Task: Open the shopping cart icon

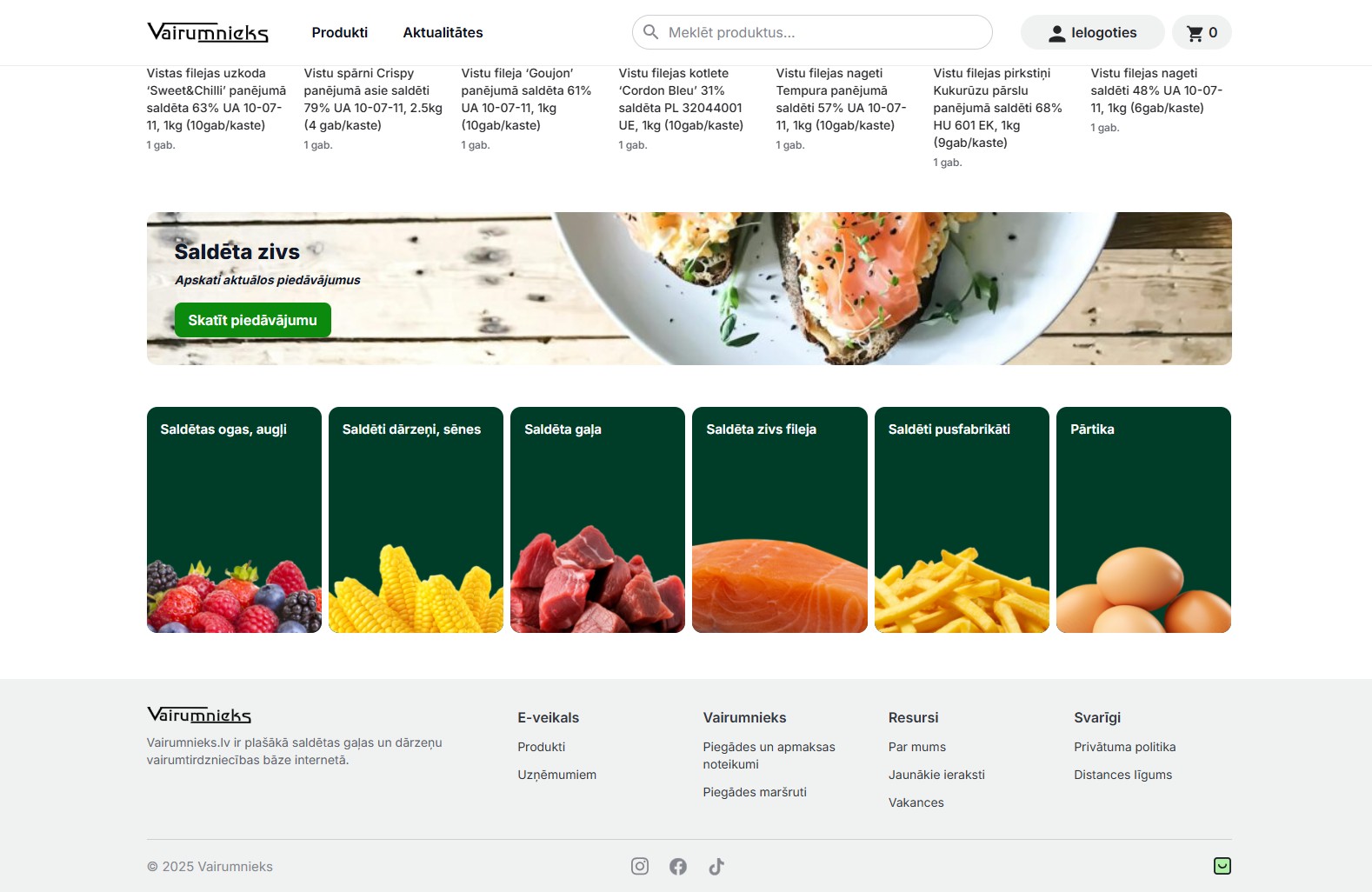Action: tap(1196, 33)
